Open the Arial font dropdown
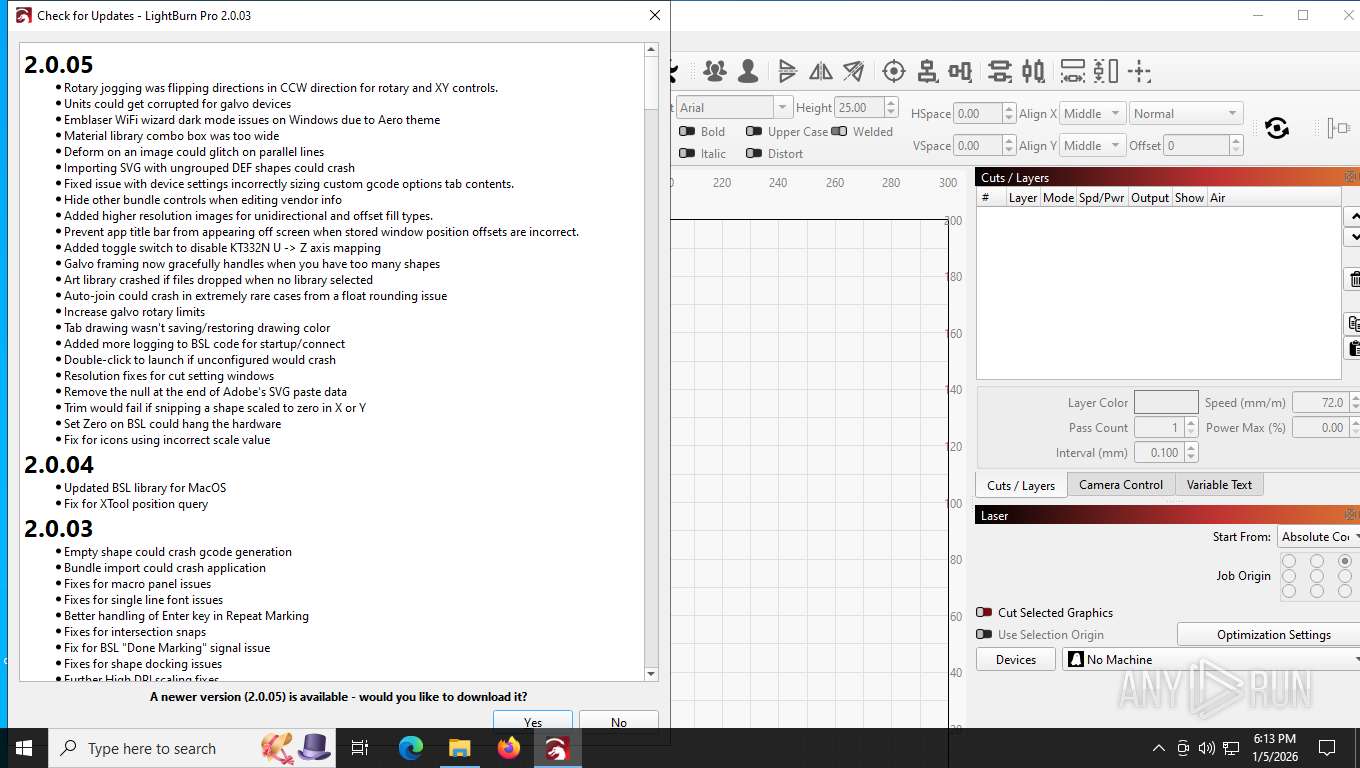The width and height of the screenshot is (1360, 768). (734, 107)
